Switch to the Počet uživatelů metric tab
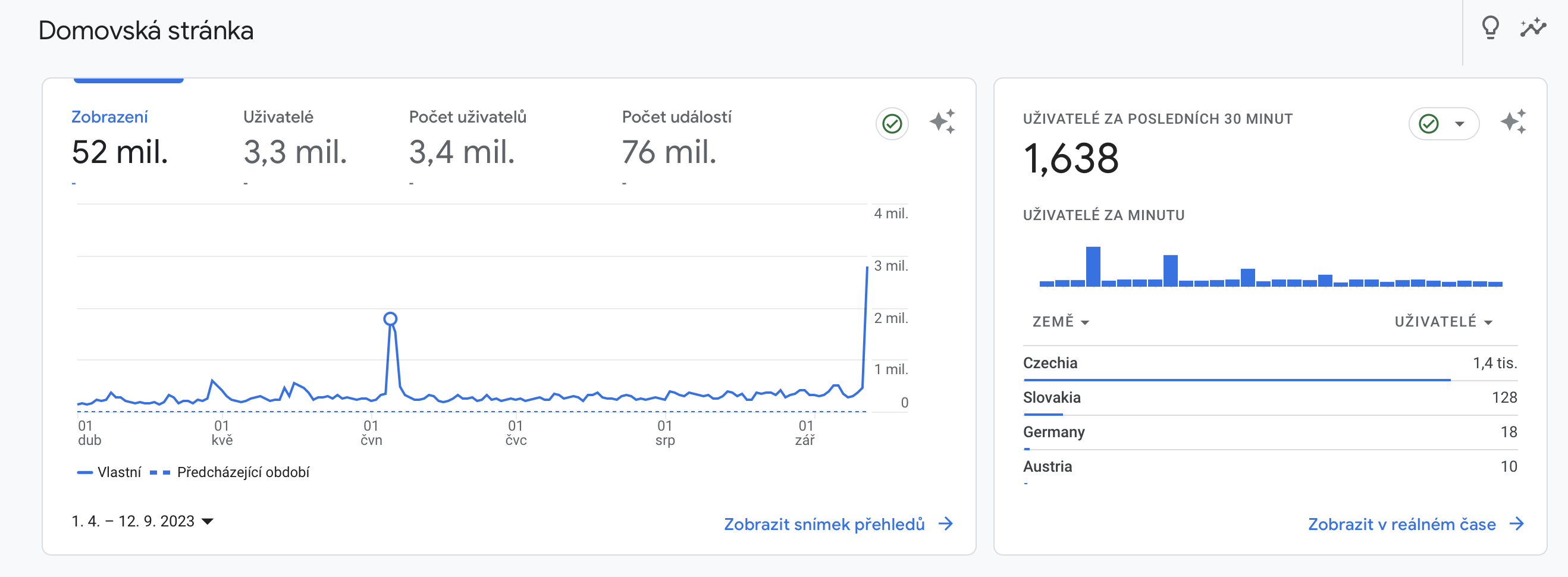Screen dimensions: 1568x577 coord(467,141)
